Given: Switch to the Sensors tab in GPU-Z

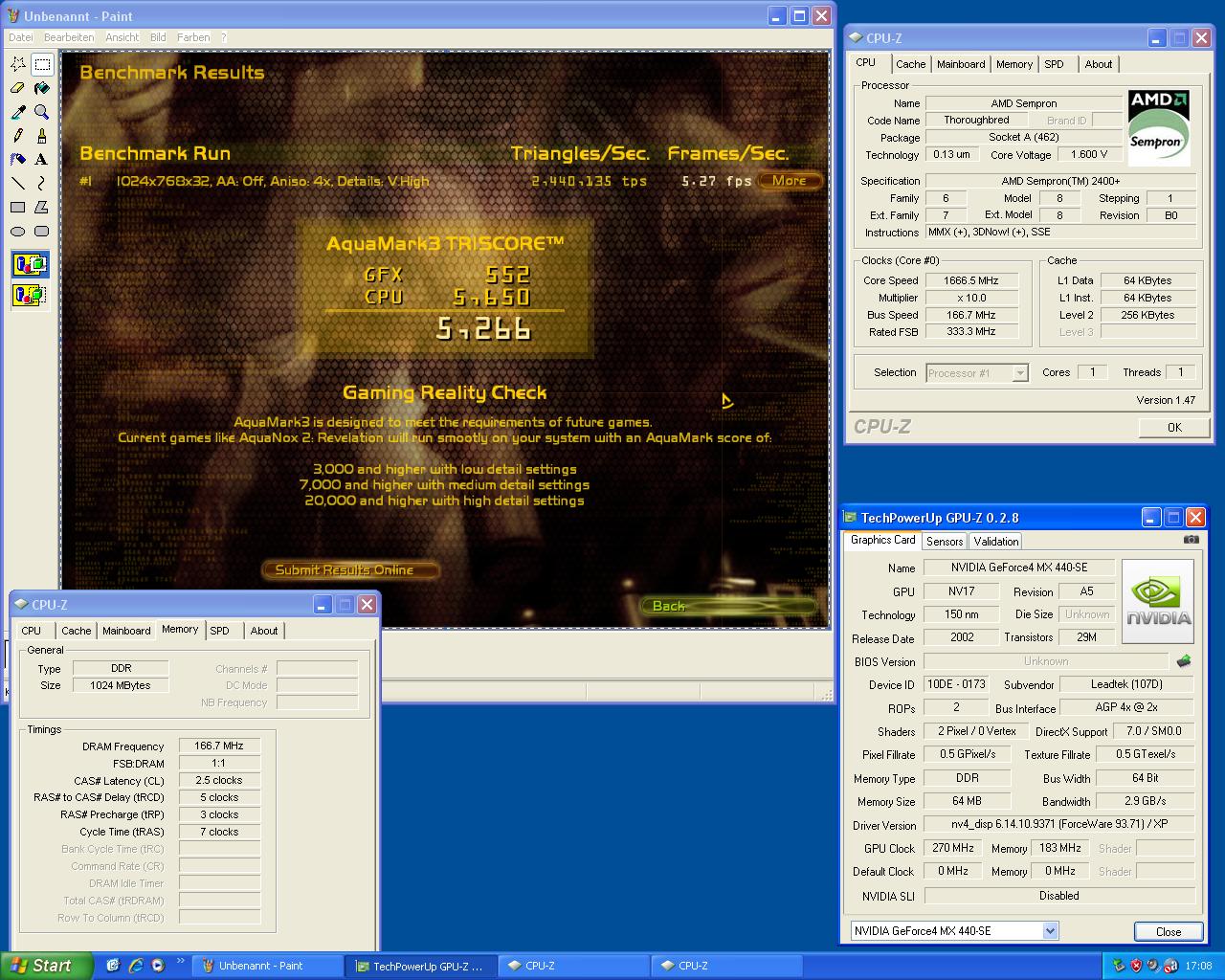Looking at the screenshot, I should (x=945, y=542).
